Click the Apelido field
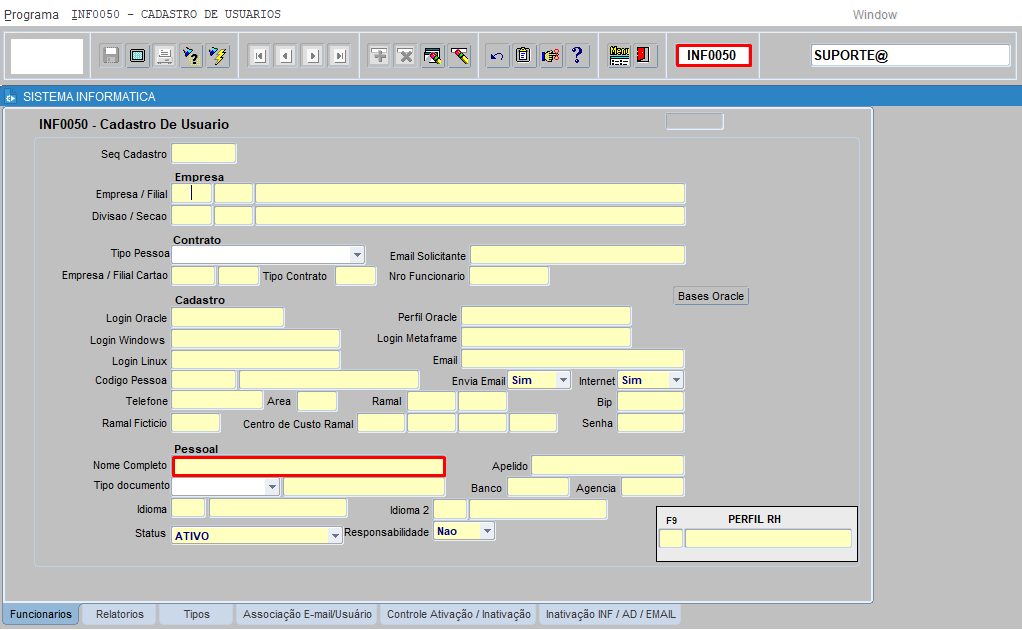 [607, 465]
